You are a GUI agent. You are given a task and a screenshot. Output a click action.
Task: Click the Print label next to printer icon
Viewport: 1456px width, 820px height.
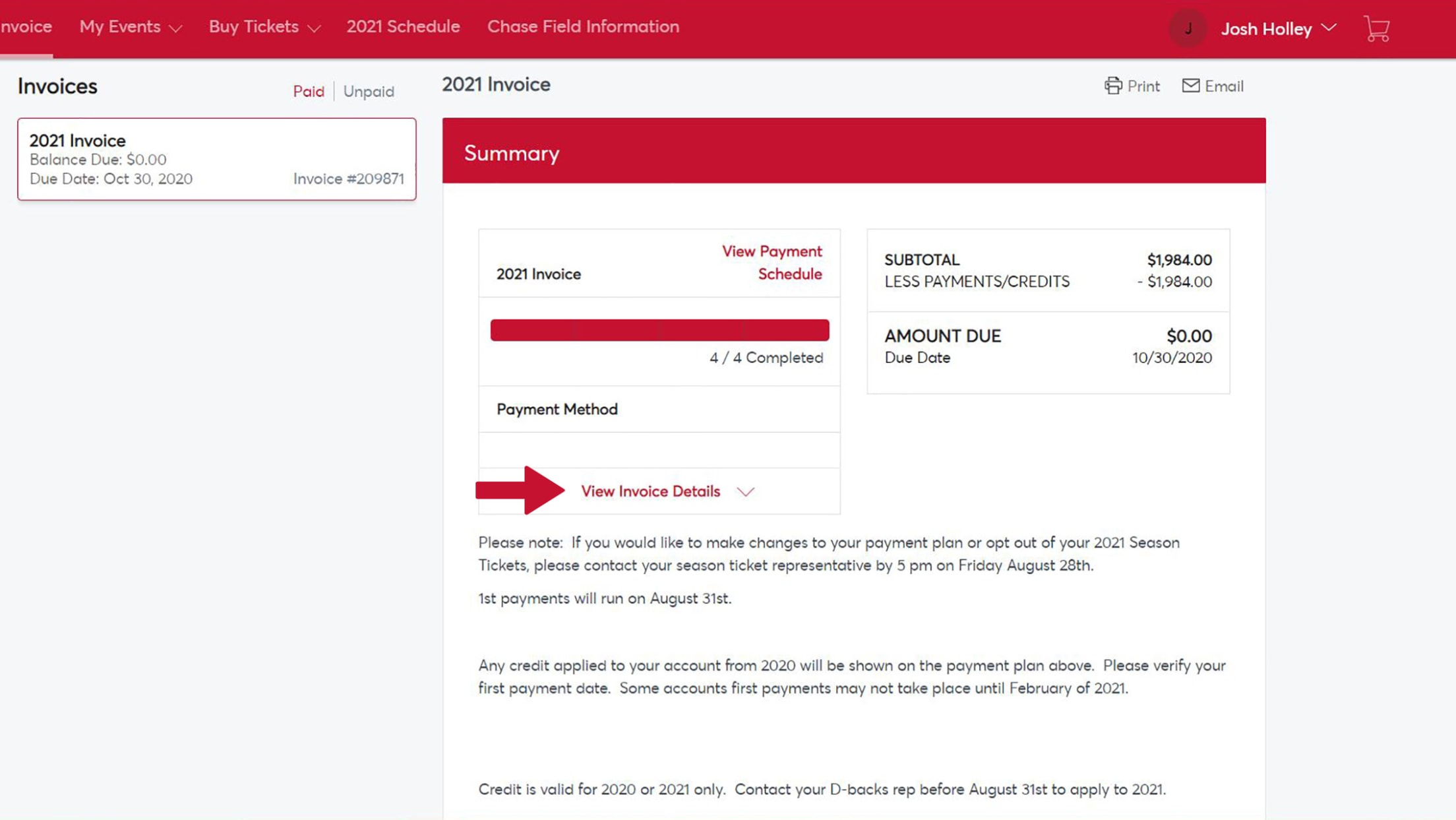[x=1145, y=86]
